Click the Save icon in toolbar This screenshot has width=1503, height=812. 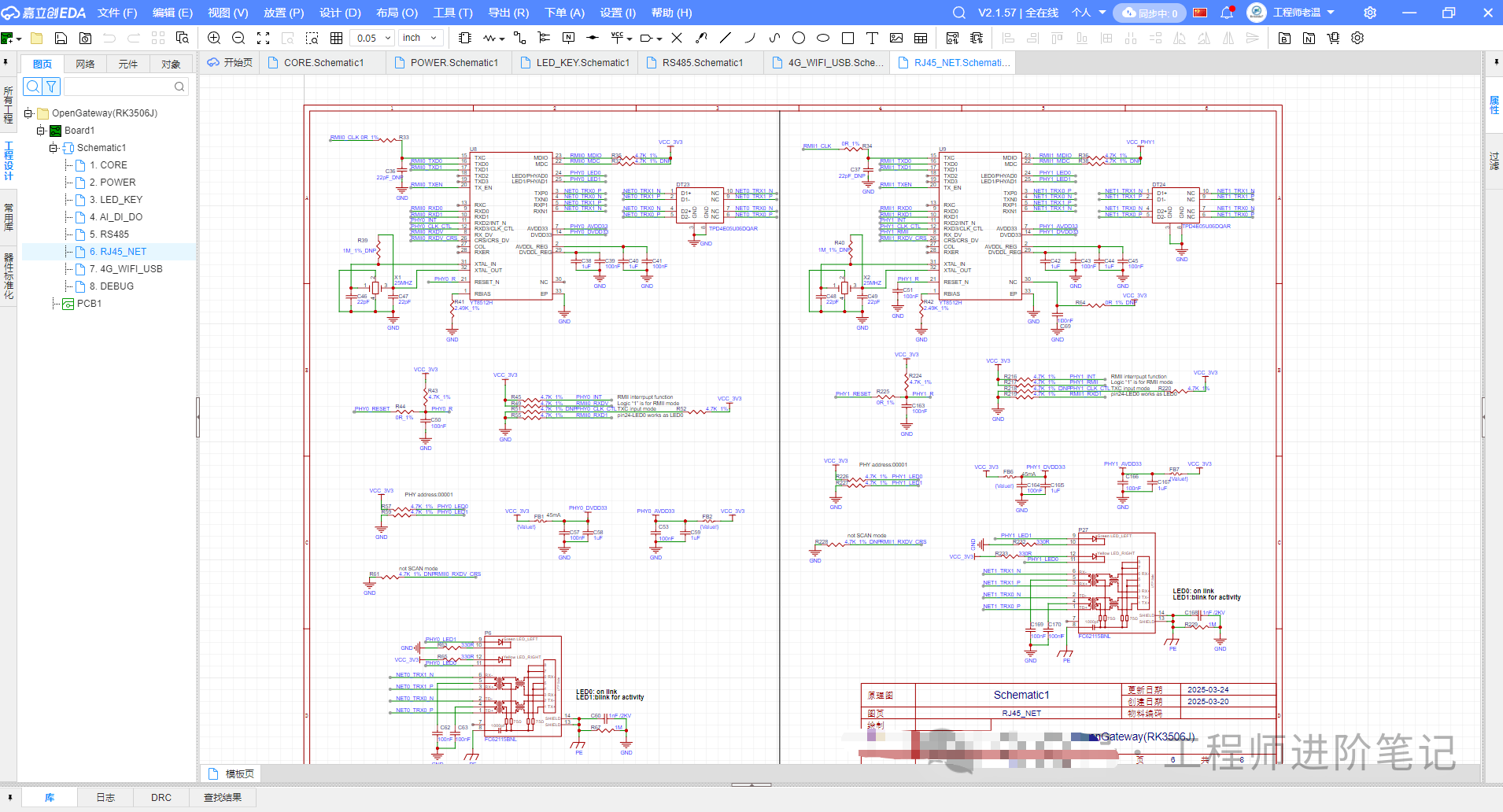coord(61,38)
